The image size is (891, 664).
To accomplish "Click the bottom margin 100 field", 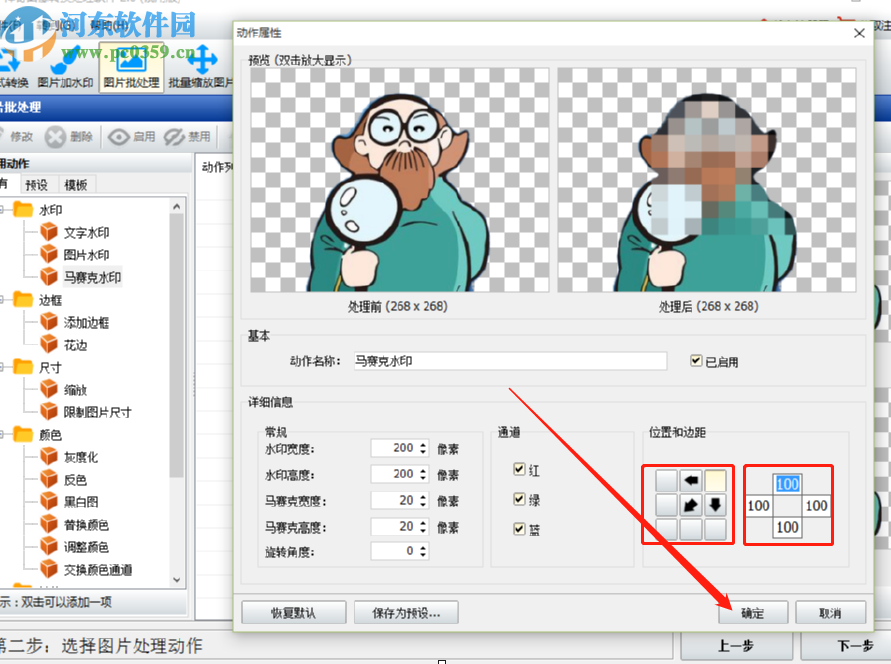I will click(788, 527).
